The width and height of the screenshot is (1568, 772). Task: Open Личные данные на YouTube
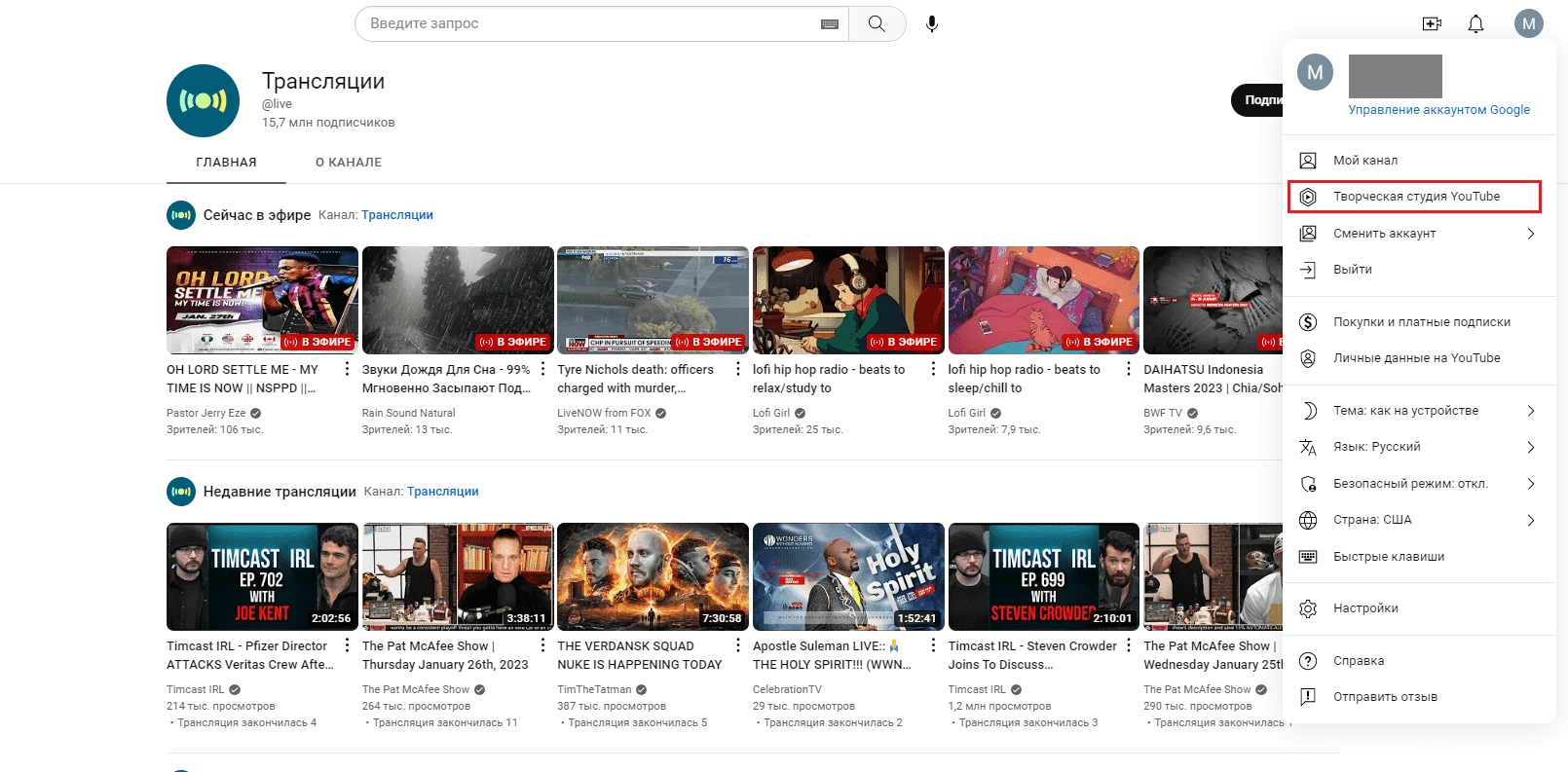[1419, 358]
